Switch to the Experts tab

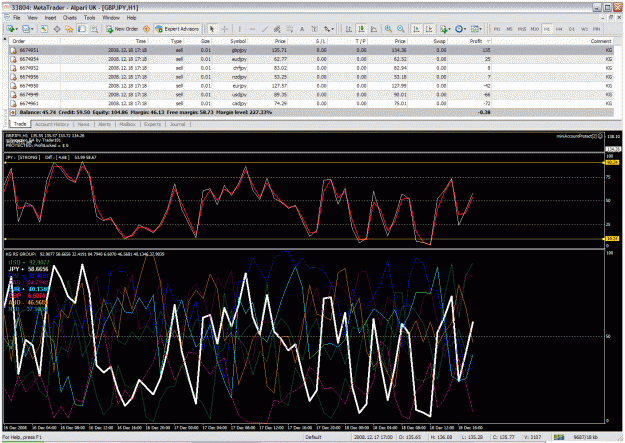tap(152, 124)
